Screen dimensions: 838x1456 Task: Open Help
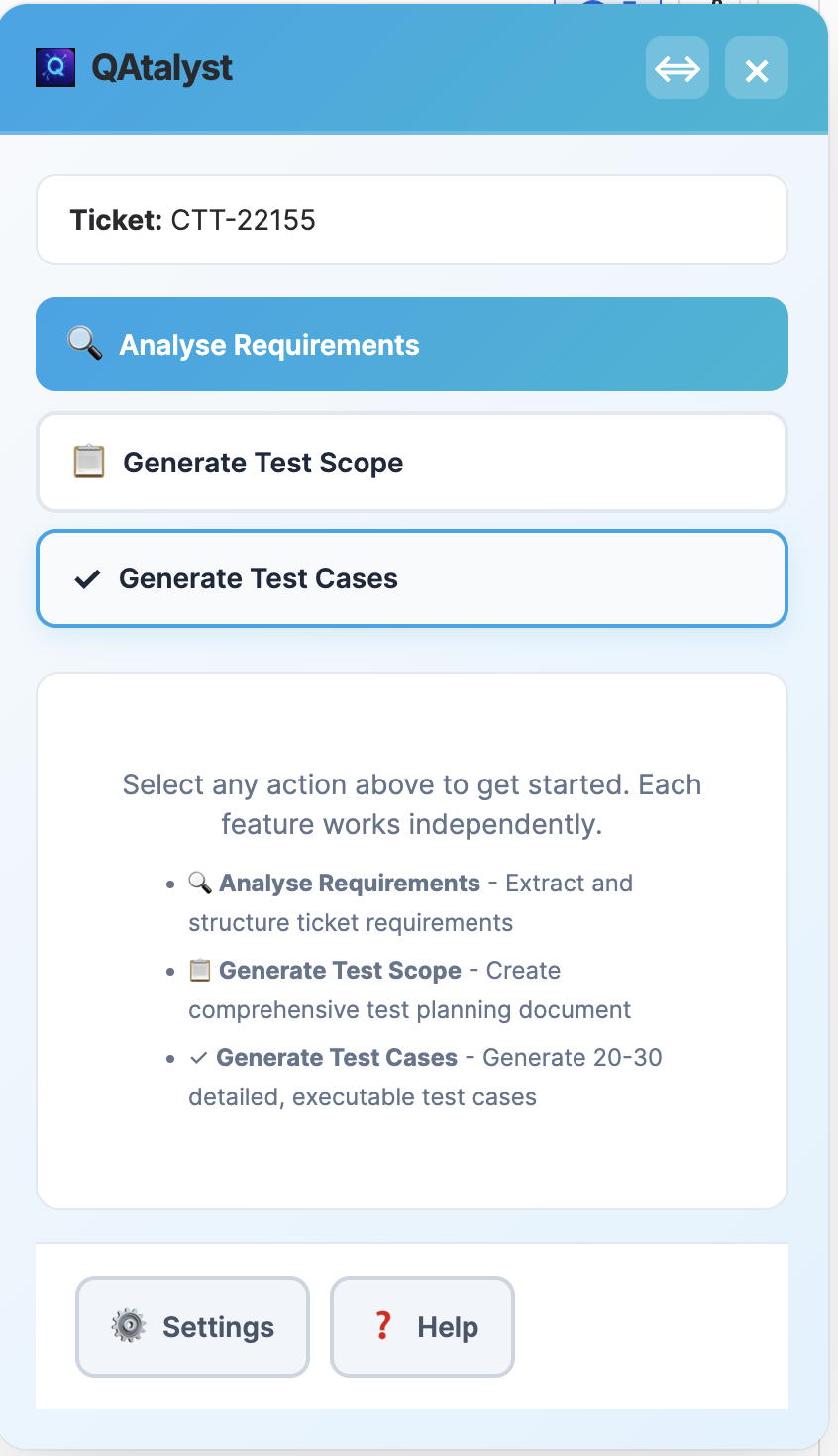tap(447, 1327)
